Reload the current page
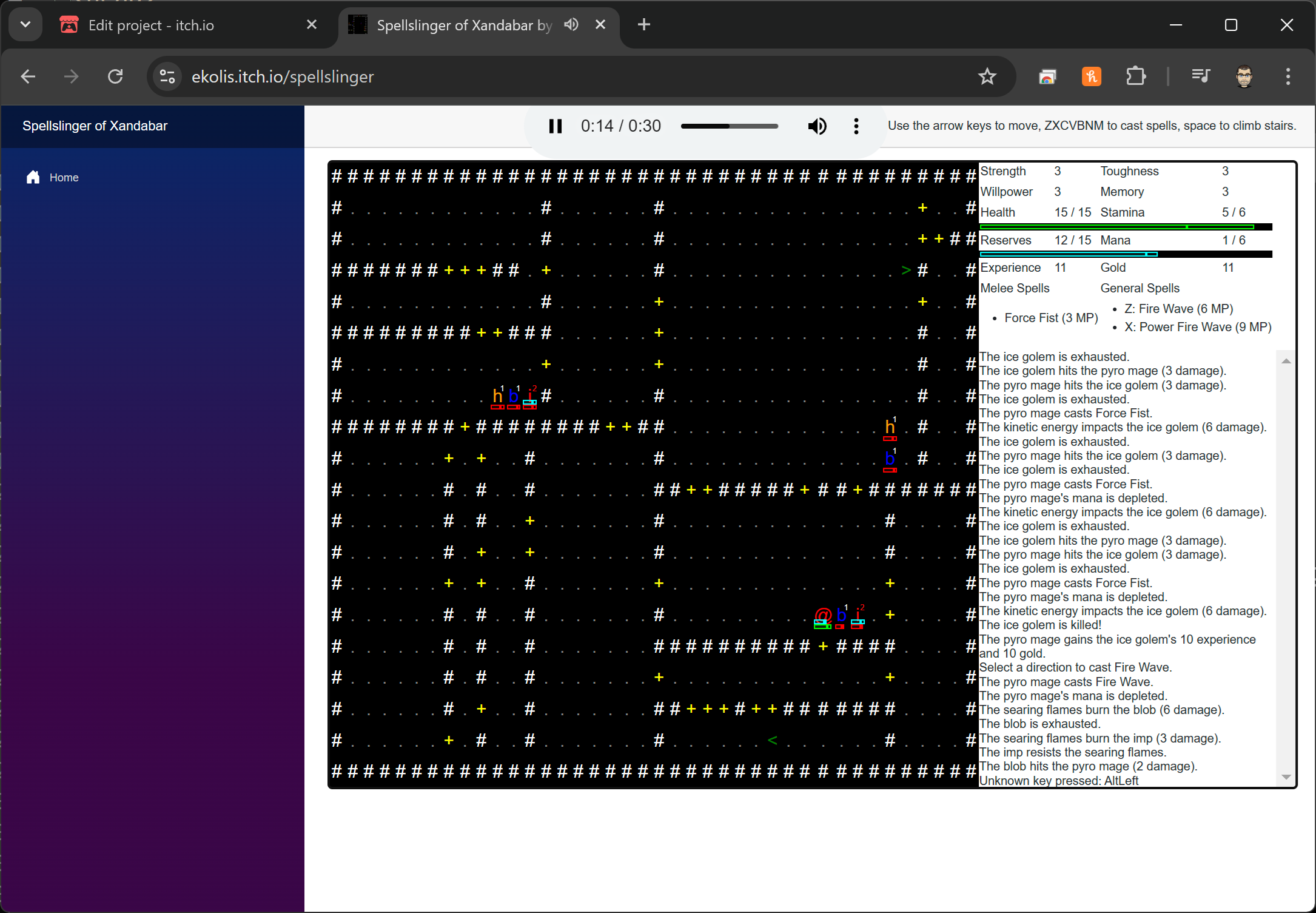The height and width of the screenshot is (913, 1316). [x=115, y=76]
